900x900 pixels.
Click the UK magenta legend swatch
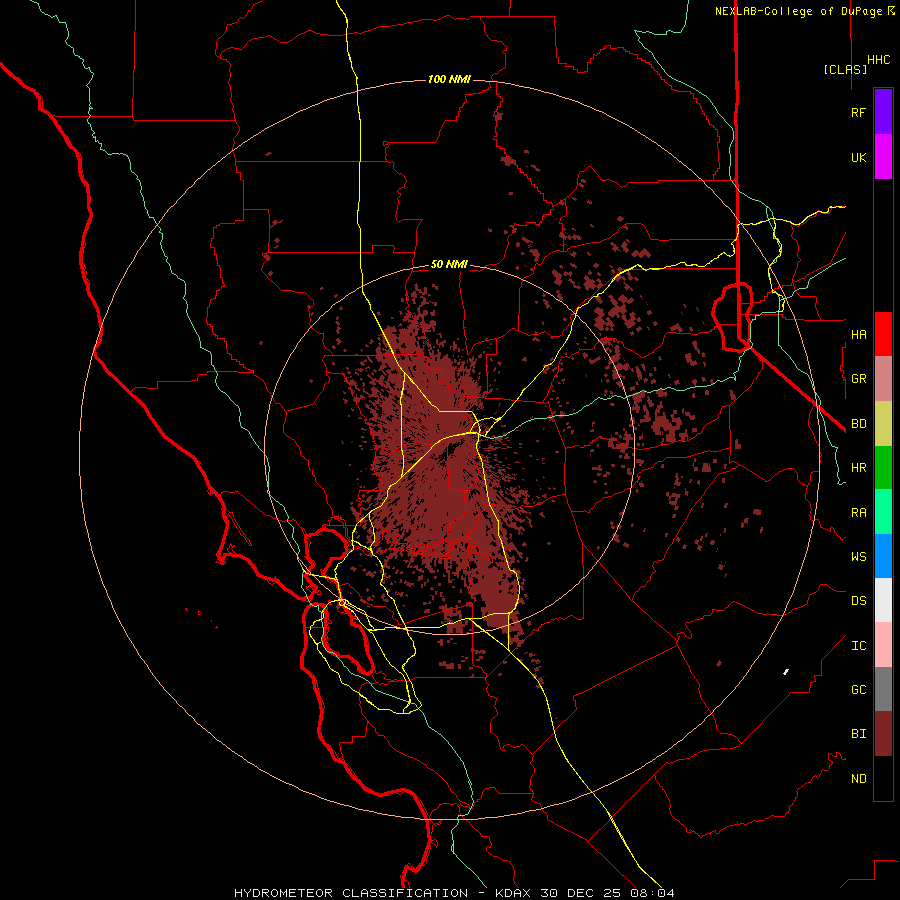click(x=883, y=157)
